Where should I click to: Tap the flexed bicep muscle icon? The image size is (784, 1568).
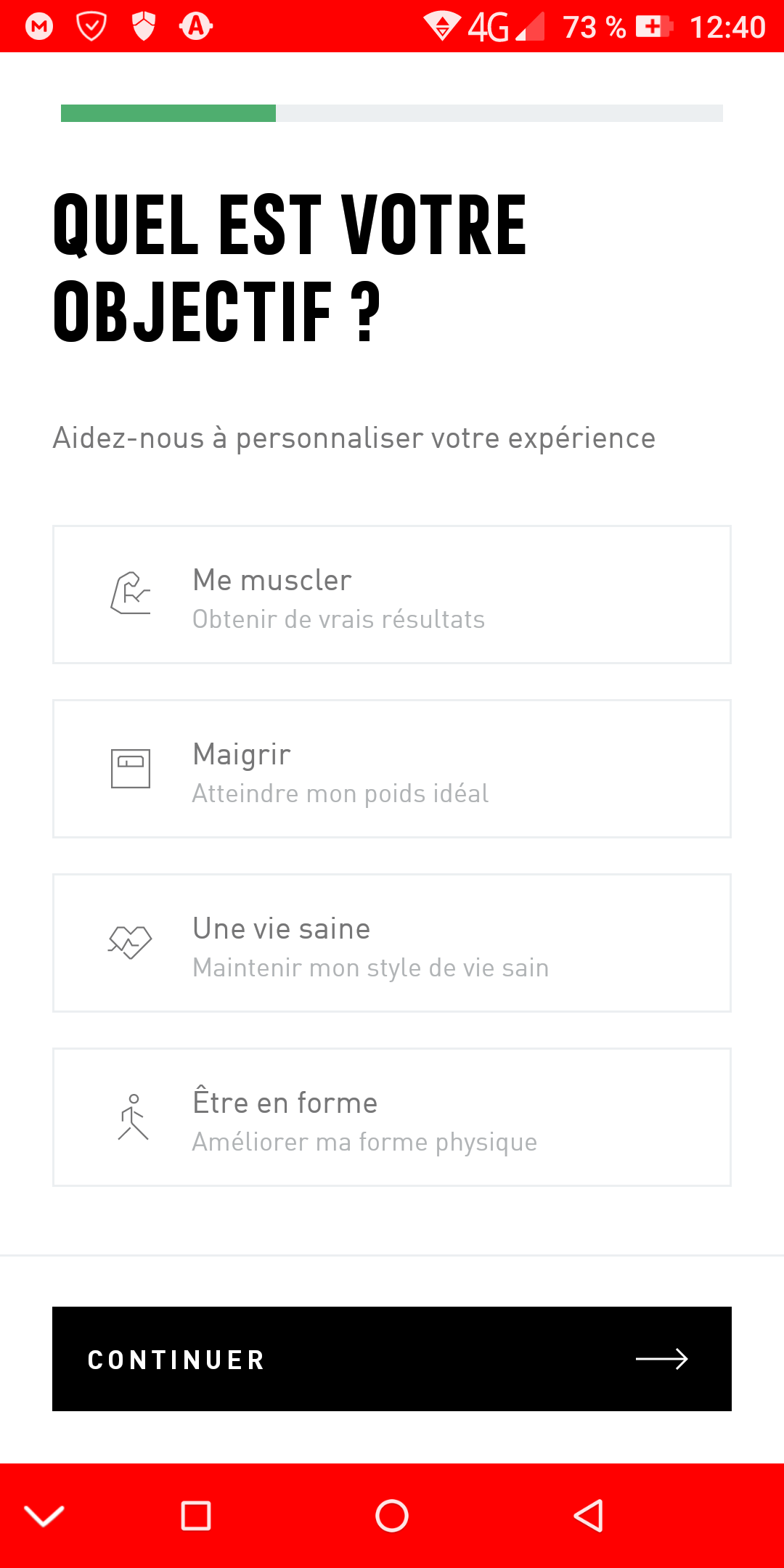[x=131, y=594]
